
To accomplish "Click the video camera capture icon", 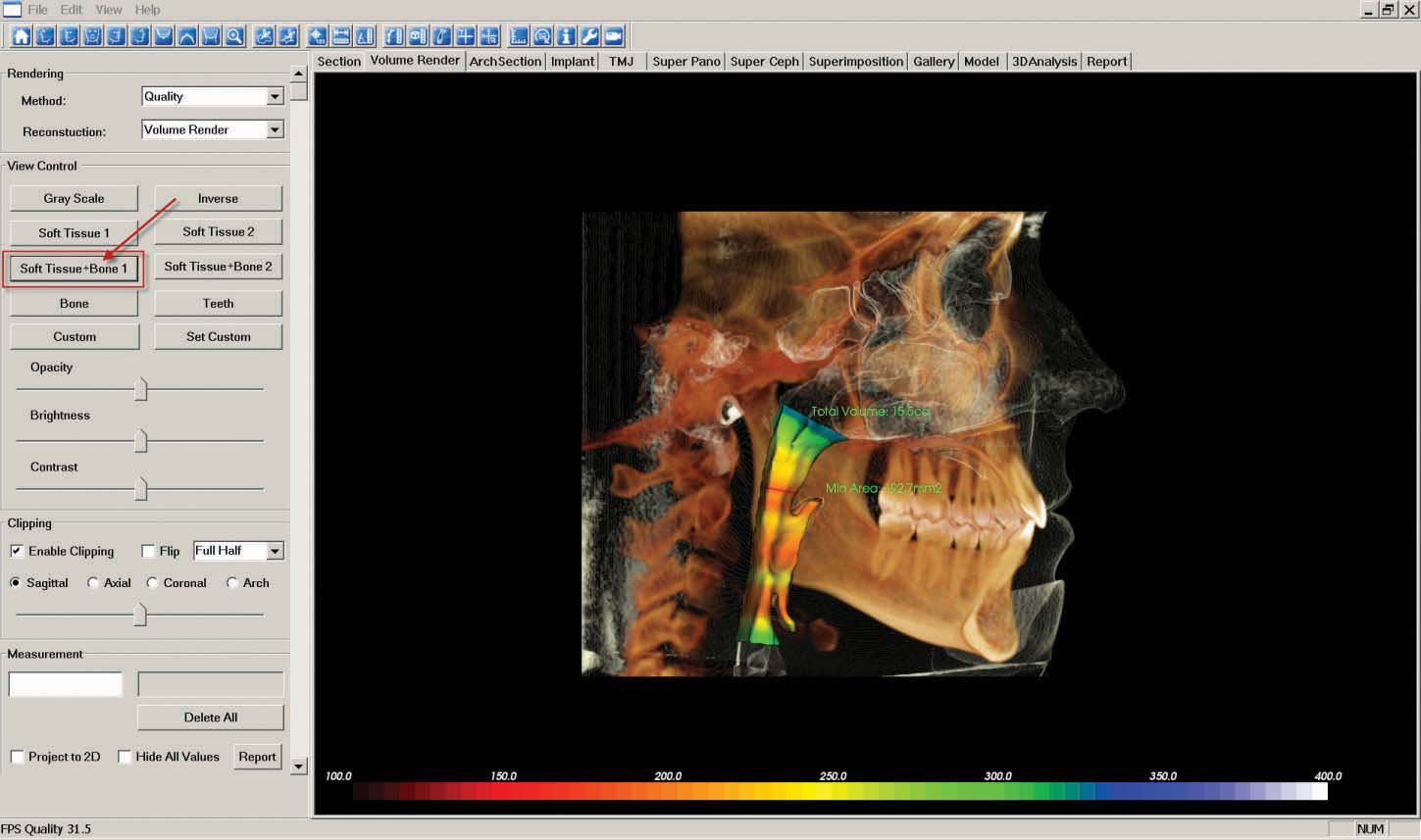I will 614,36.
